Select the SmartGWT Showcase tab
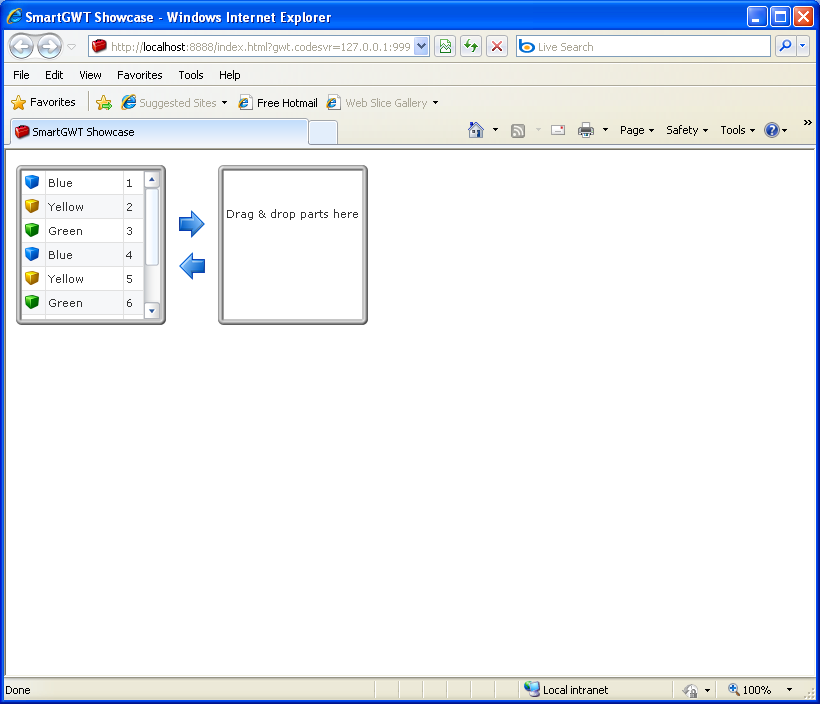The width and height of the screenshot is (820, 704). pyautogui.click(x=159, y=132)
